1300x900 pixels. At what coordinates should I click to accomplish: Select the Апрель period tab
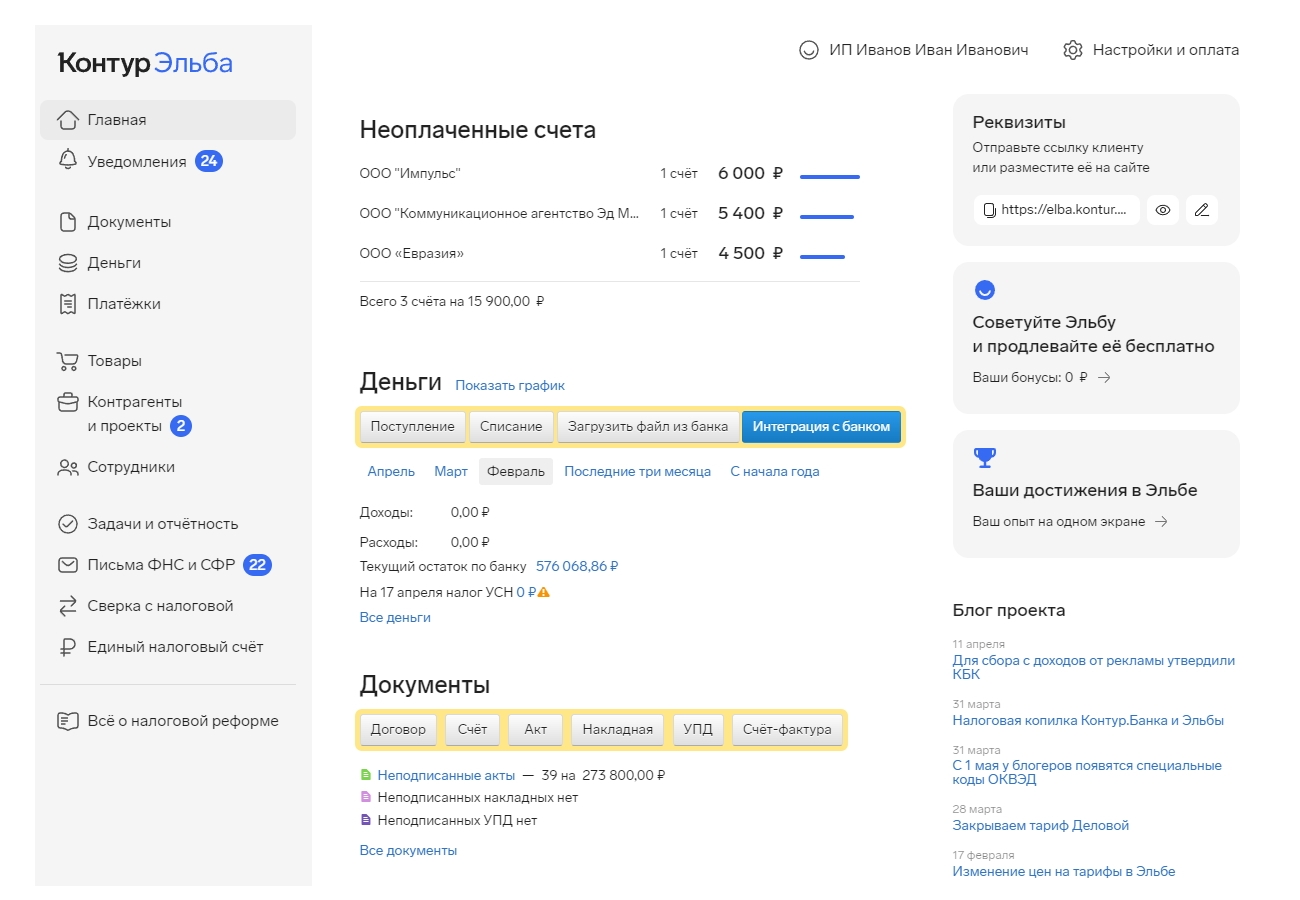(x=391, y=472)
